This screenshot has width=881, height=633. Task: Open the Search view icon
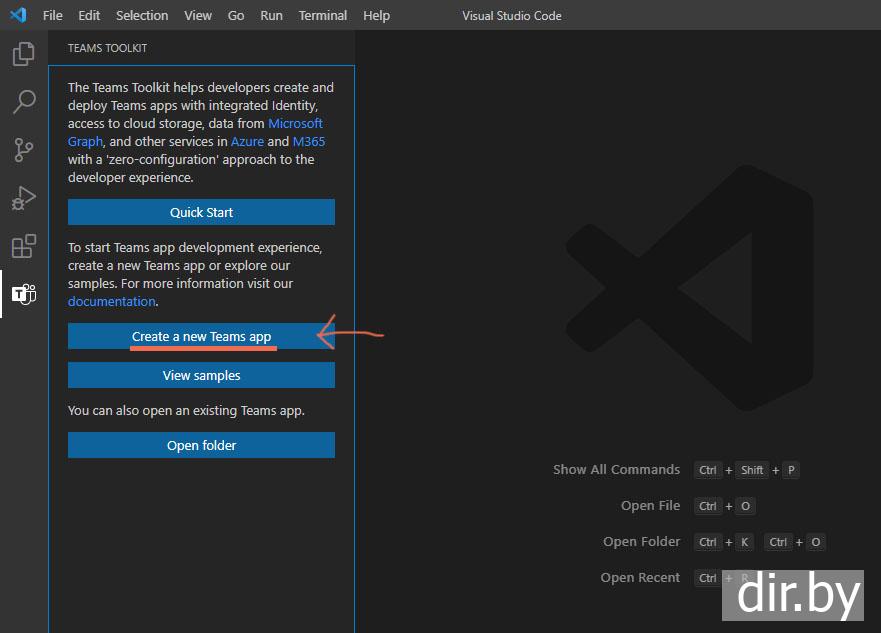point(23,102)
